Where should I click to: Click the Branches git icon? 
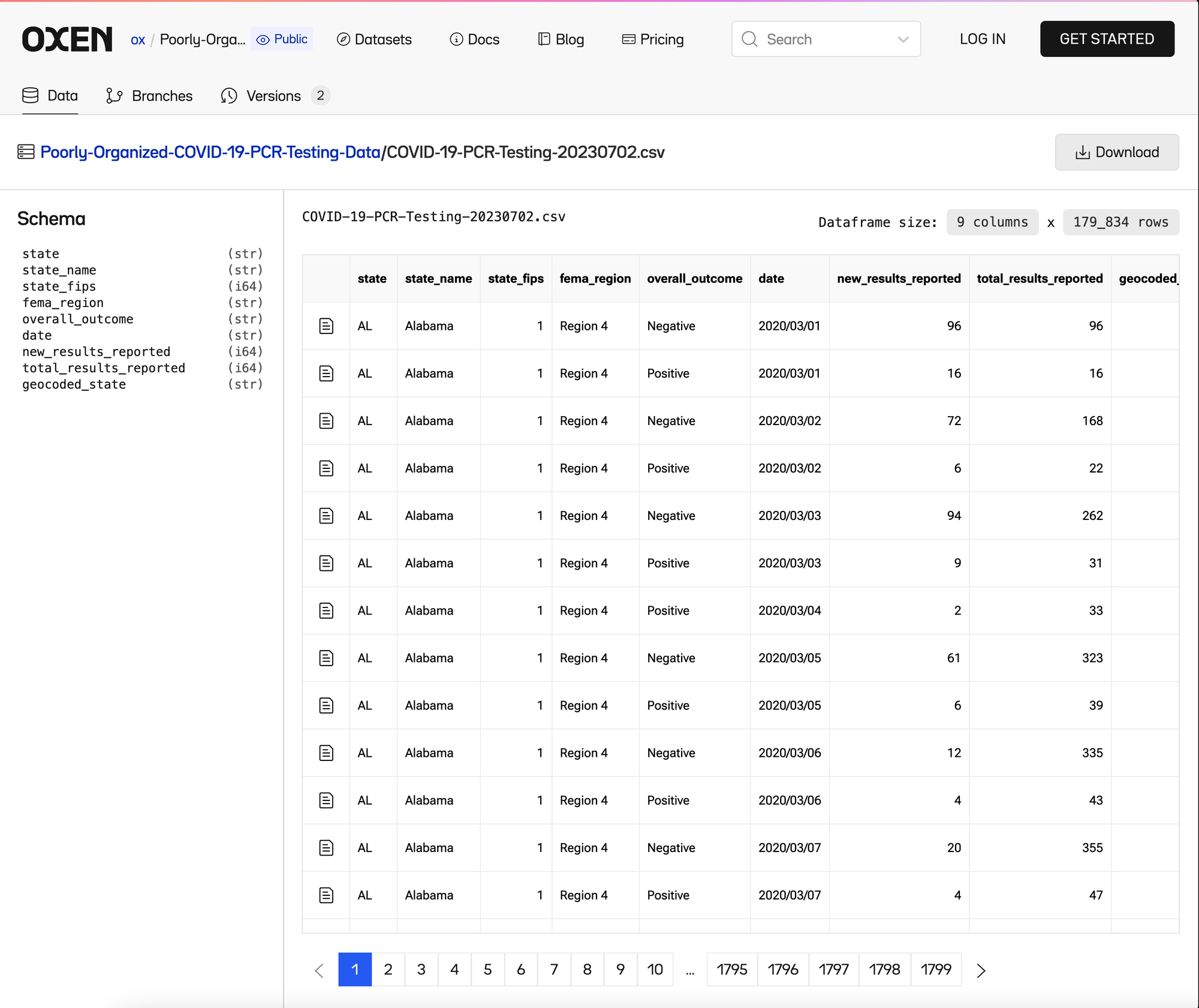click(x=114, y=96)
